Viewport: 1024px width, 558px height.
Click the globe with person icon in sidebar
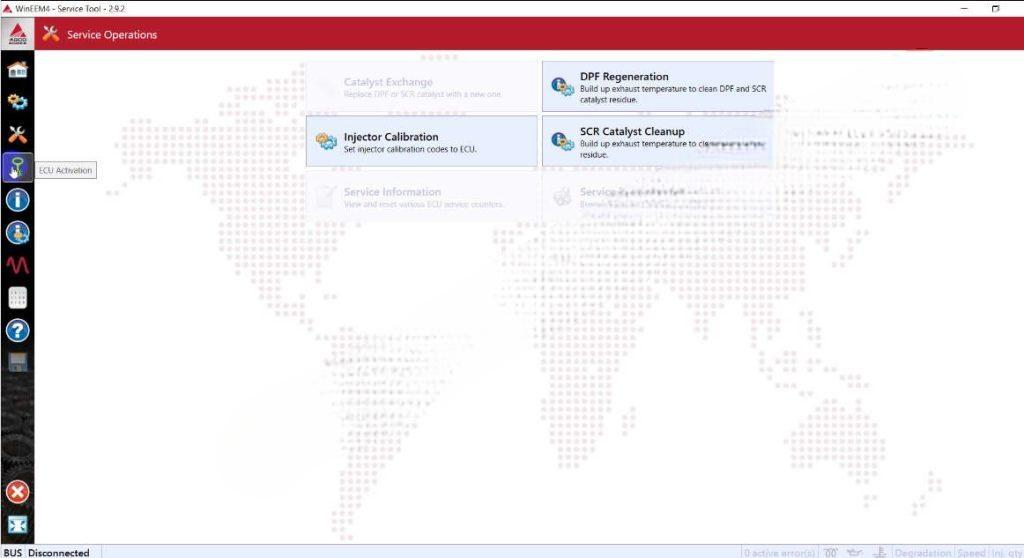[x=17, y=233]
